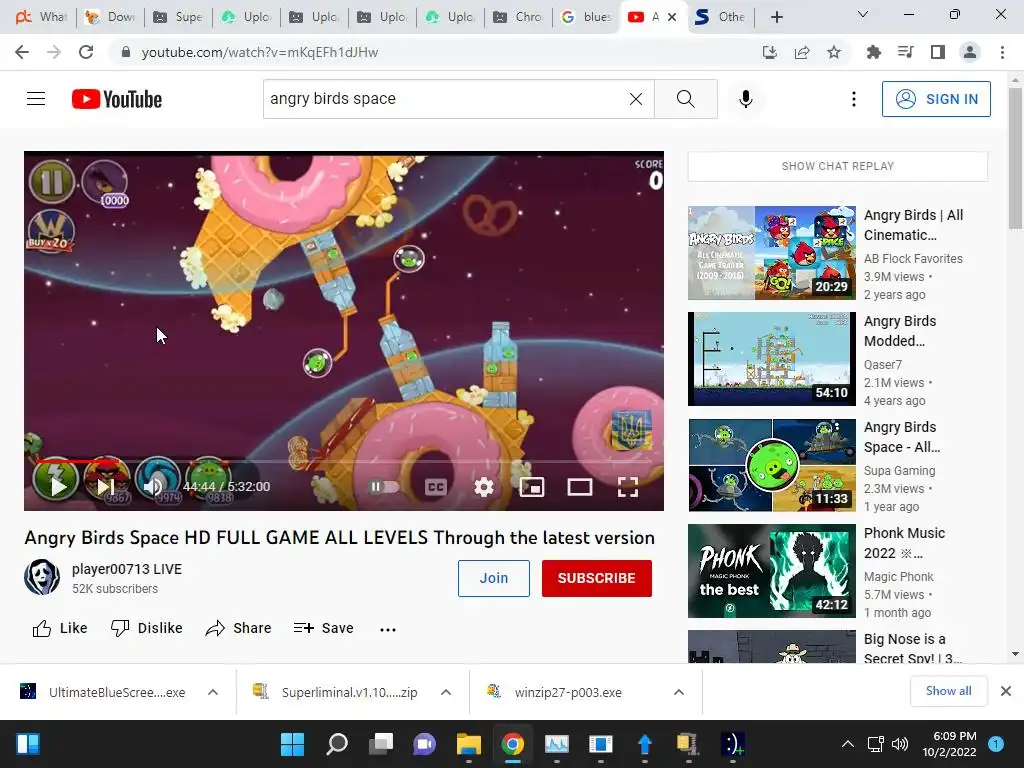
Task: Click the share this page icon
Action: coord(802,52)
